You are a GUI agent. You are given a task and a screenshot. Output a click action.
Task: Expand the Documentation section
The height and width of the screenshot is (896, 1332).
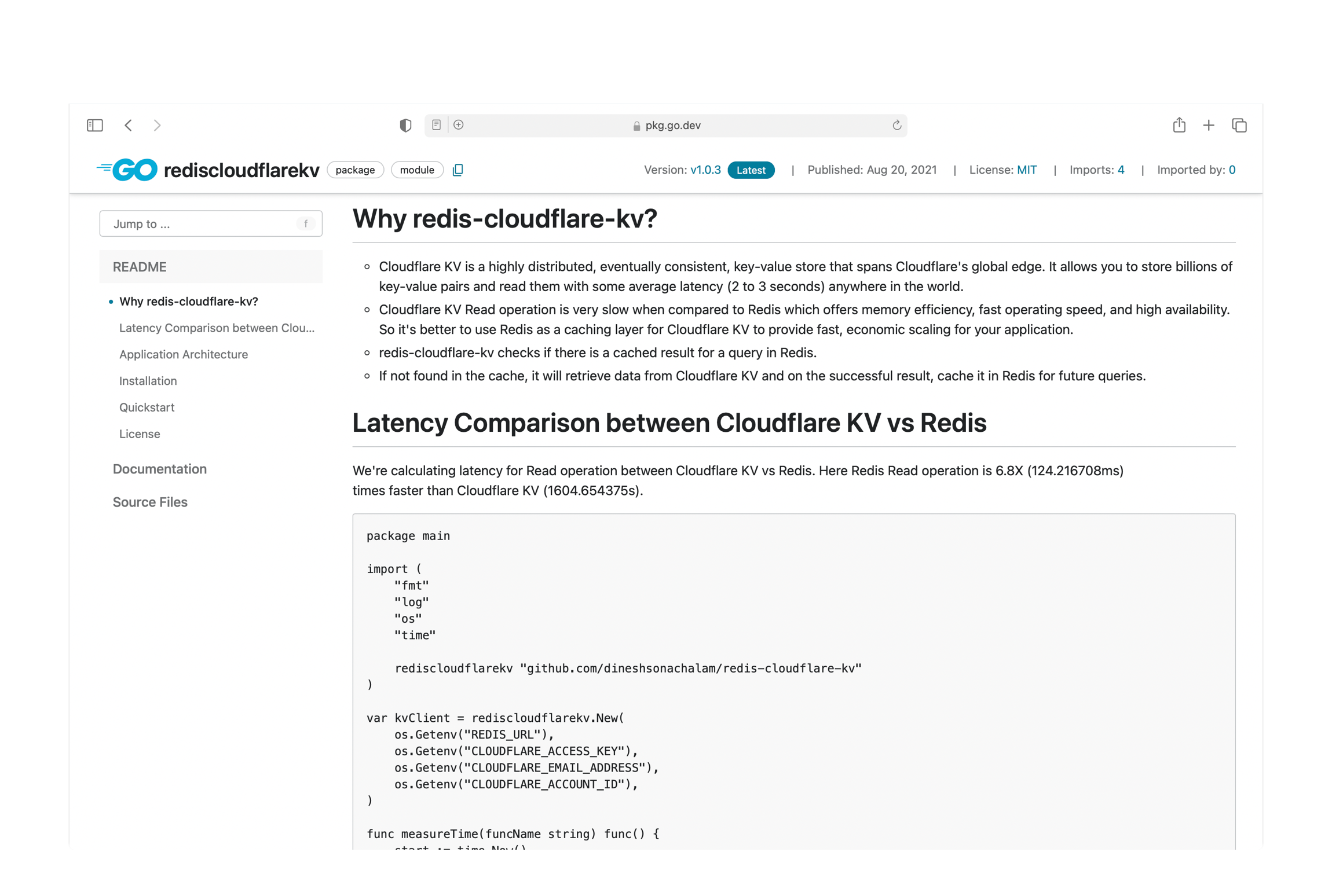[x=160, y=469]
